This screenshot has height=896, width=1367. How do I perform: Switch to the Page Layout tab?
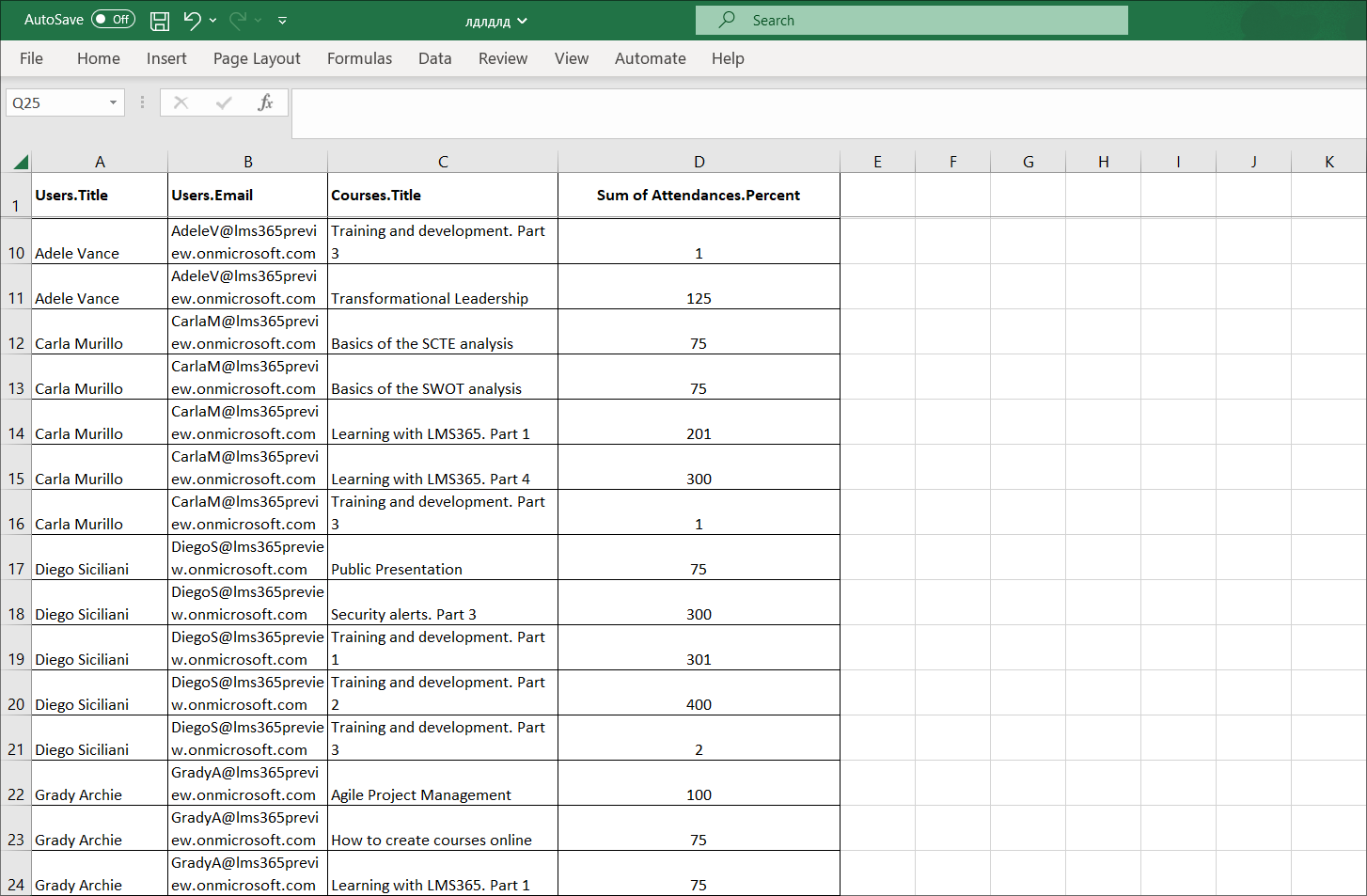coord(257,58)
